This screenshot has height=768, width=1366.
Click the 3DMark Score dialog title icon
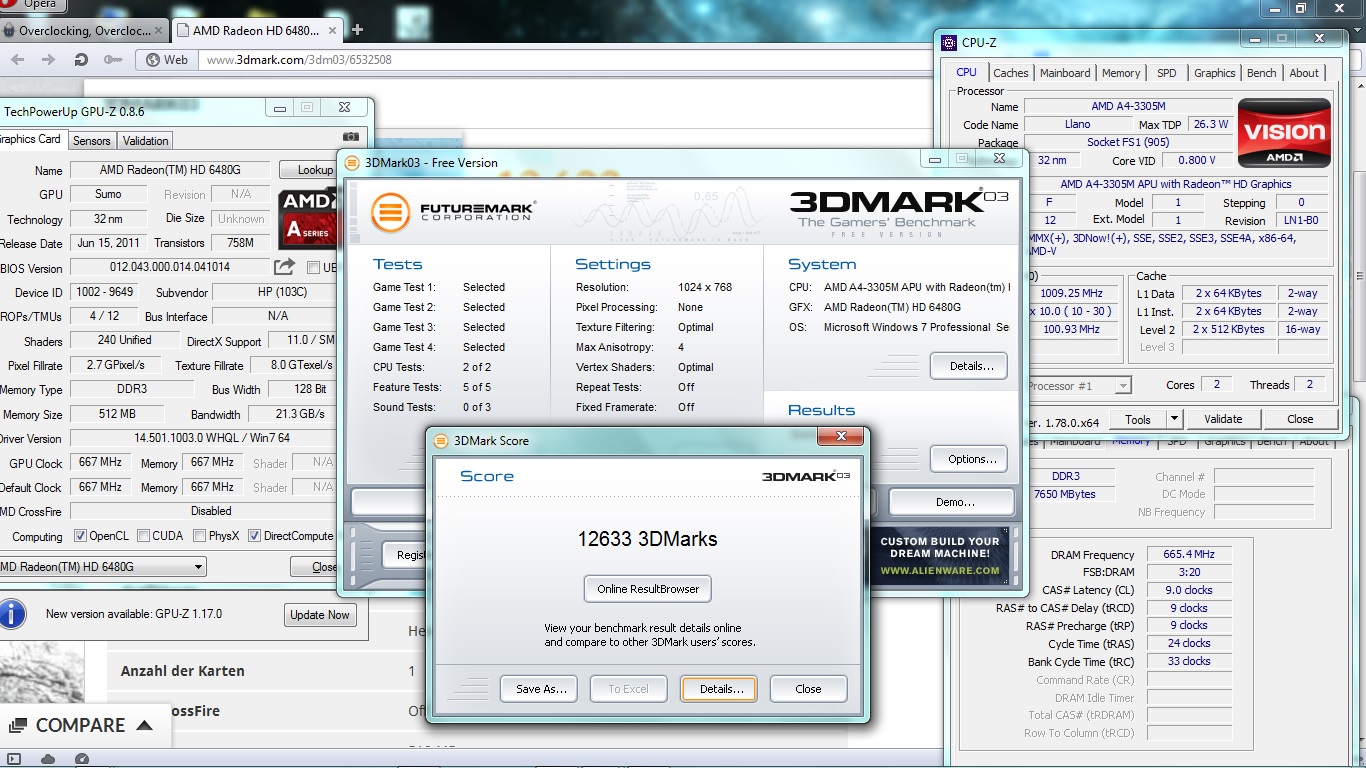point(442,440)
